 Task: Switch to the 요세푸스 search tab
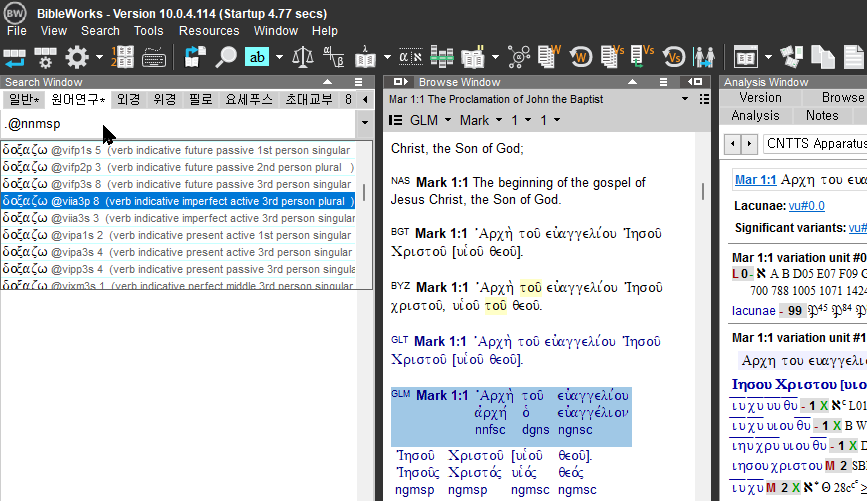[x=249, y=100]
